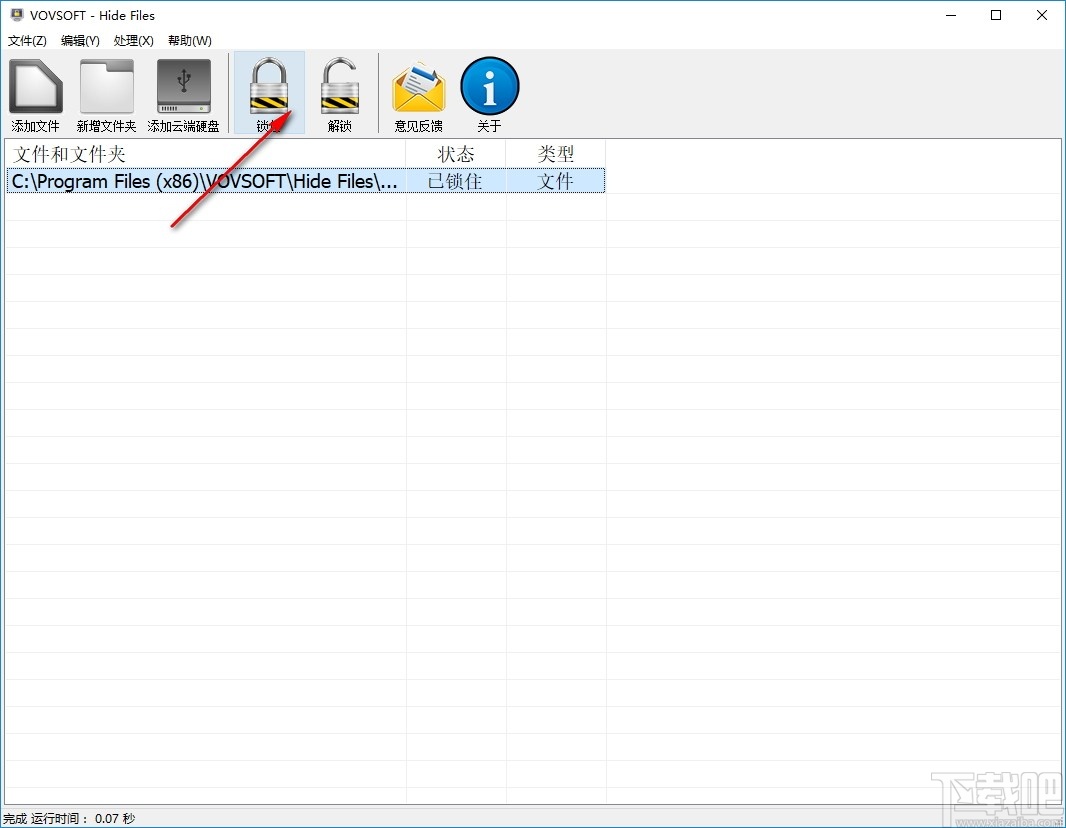The image size is (1066, 828).
Task: Click the 已锁住 status cell of the entry
Action: (457, 181)
